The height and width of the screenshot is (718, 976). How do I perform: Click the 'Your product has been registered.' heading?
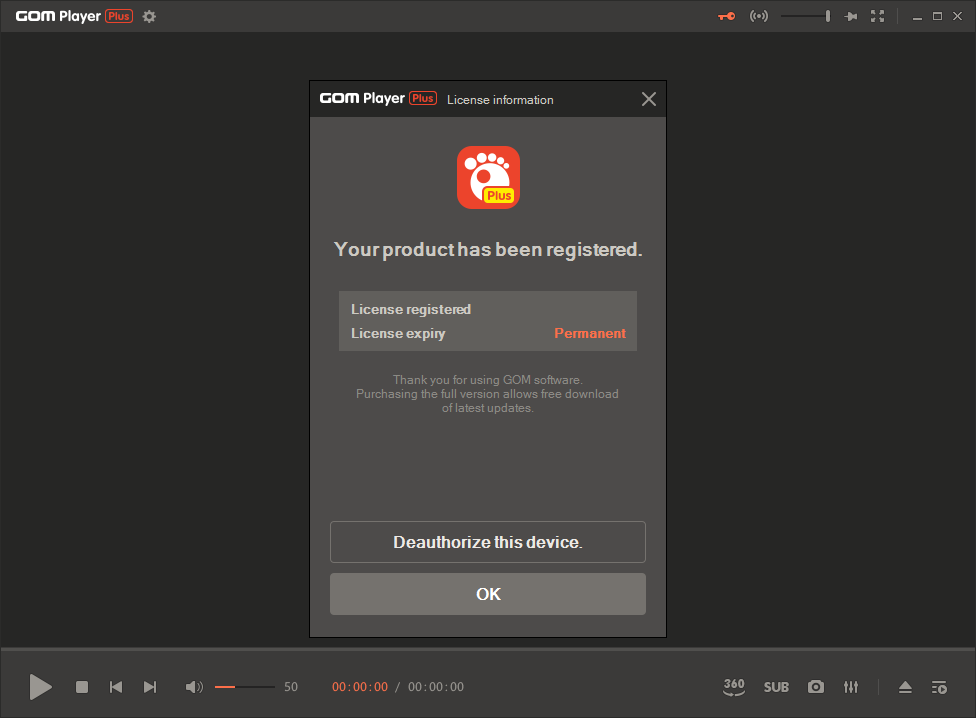pyautogui.click(x=488, y=249)
